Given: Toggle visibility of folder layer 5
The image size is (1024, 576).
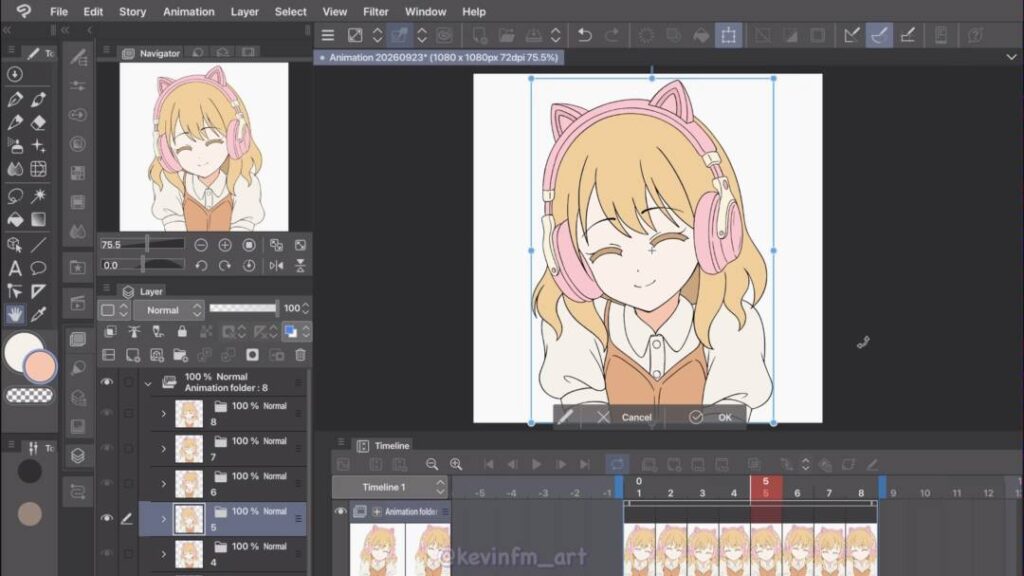Looking at the screenshot, I should coord(106,519).
